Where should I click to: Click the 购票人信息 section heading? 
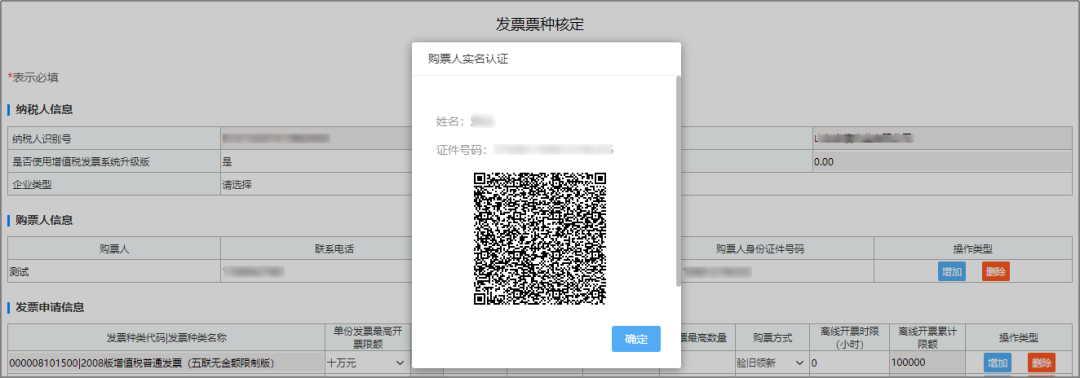(x=44, y=220)
